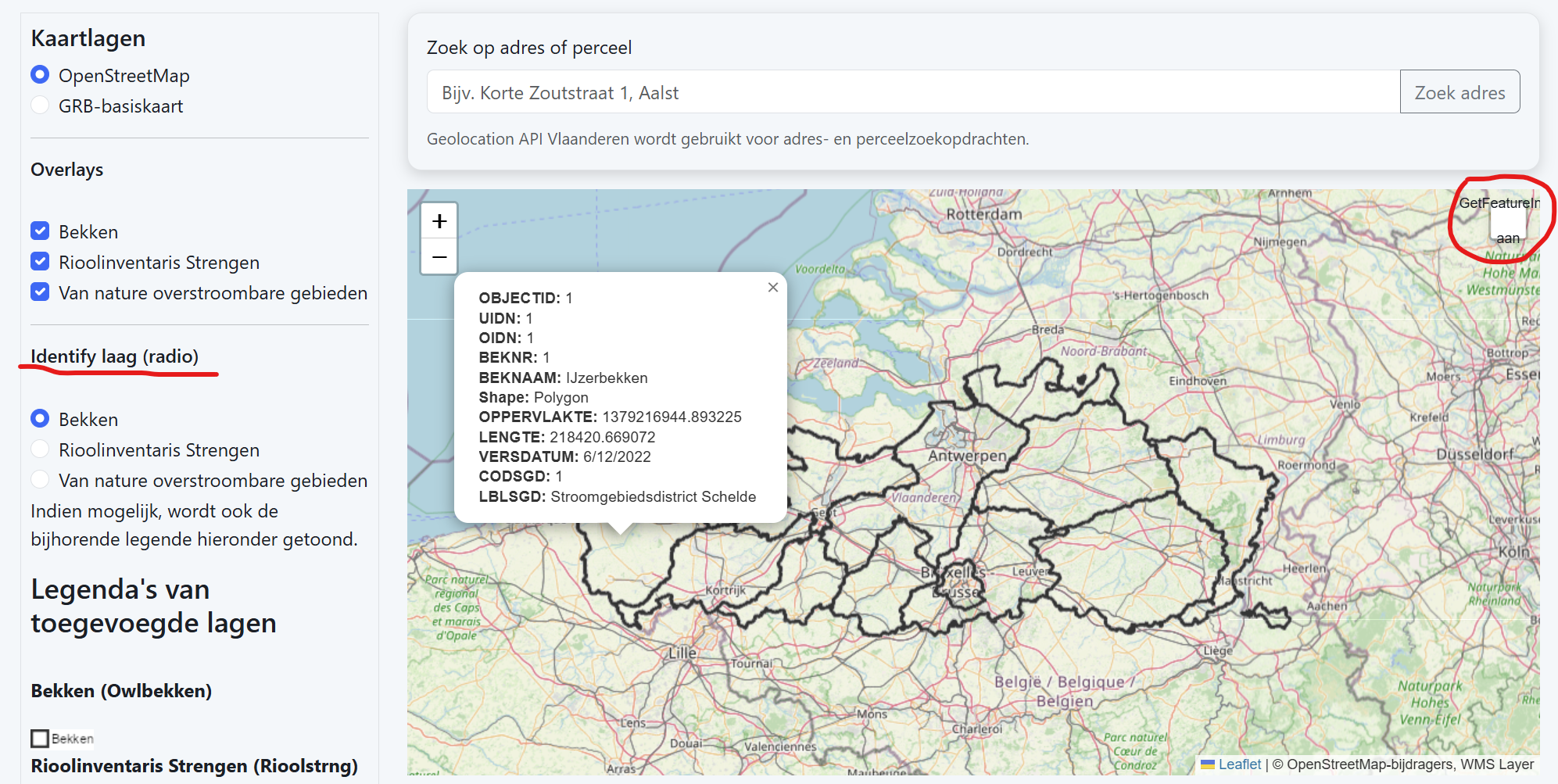Hide Van nature overstroombare gebieden overlay
The height and width of the screenshot is (784, 1558).
40,292
